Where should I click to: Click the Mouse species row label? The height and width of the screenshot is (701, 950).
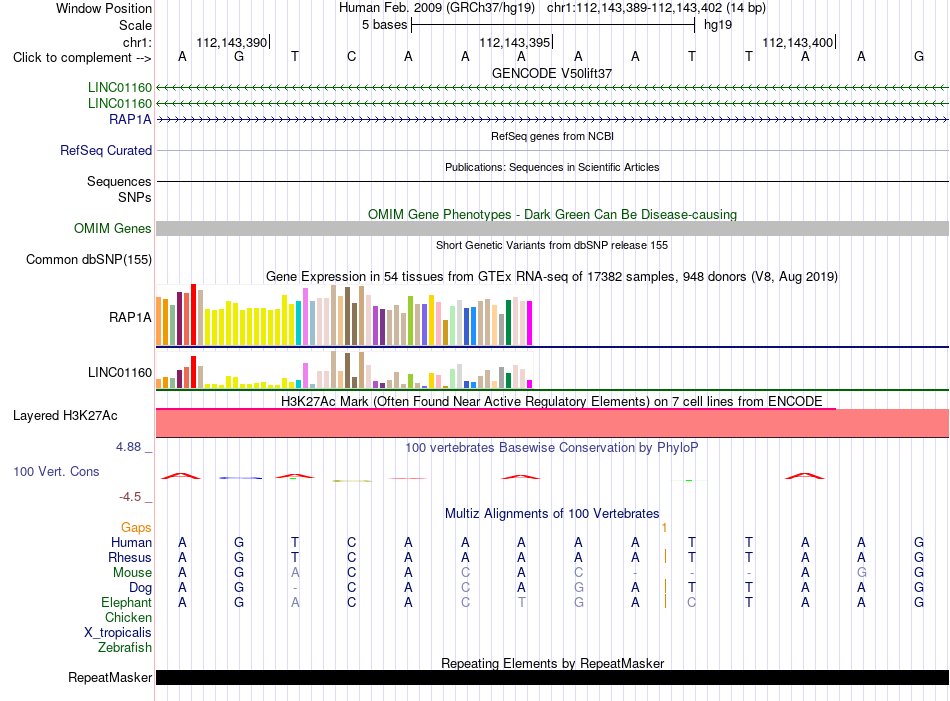132,573
